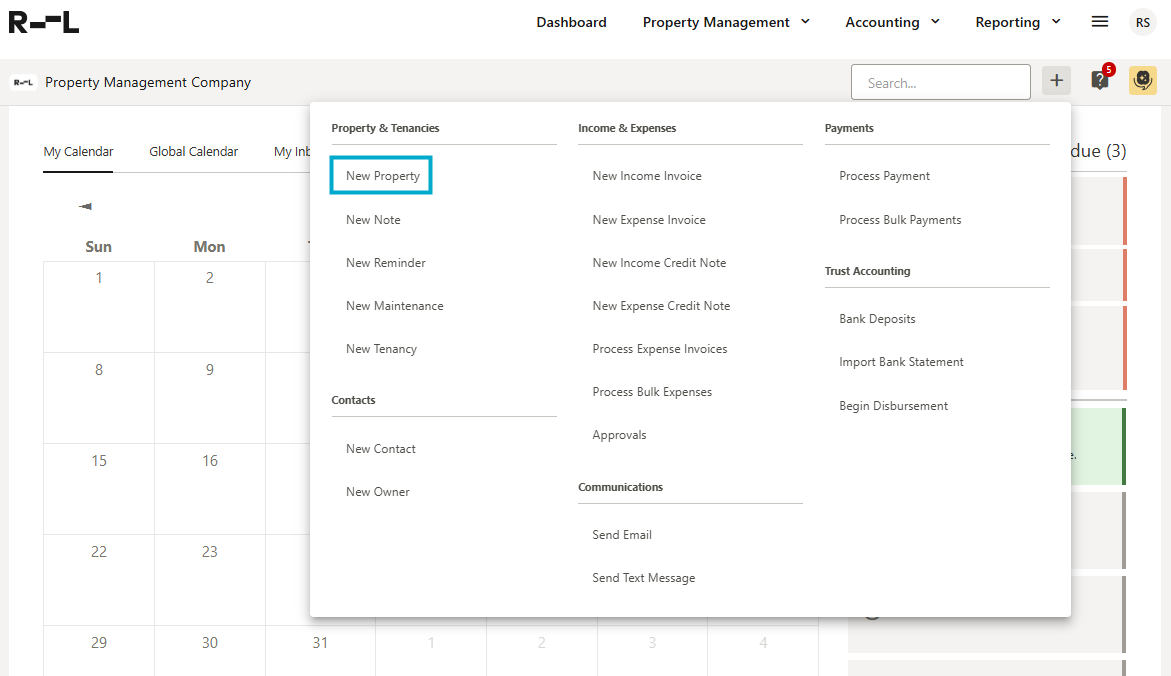Click Send Text Message option
The height and width of the screenshot is (676, 1171).
[x=643, y=578]
